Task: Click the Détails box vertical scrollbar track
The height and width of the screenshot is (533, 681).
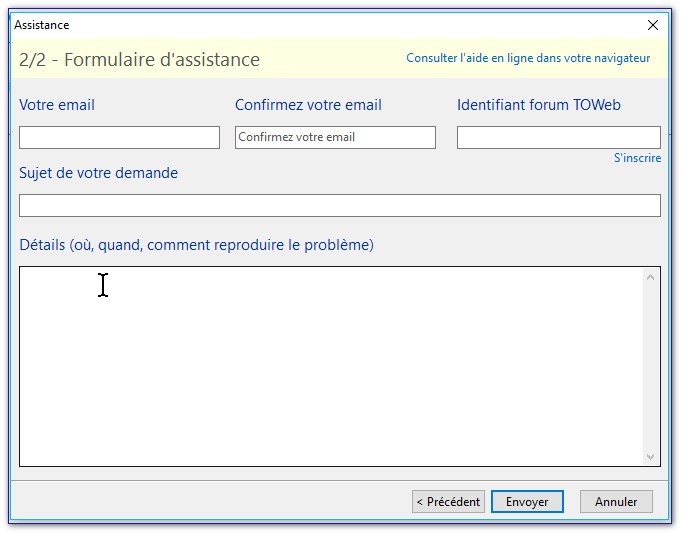Action: click(651, 366)
